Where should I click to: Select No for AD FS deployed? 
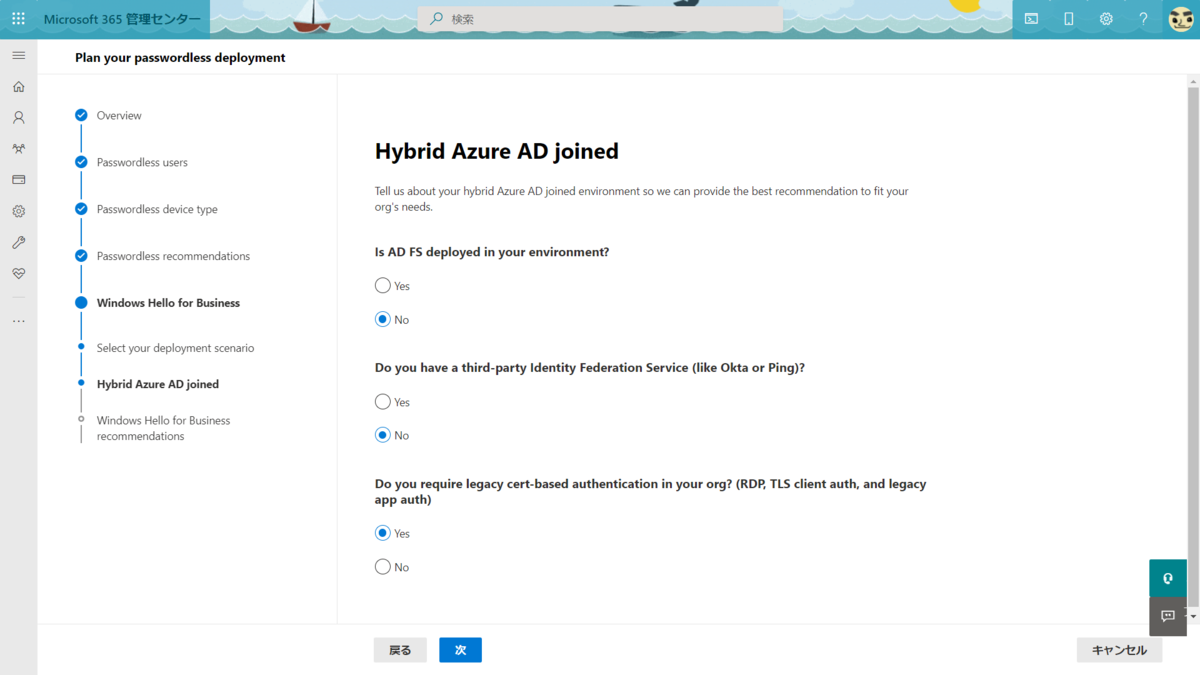pos(383,320)
